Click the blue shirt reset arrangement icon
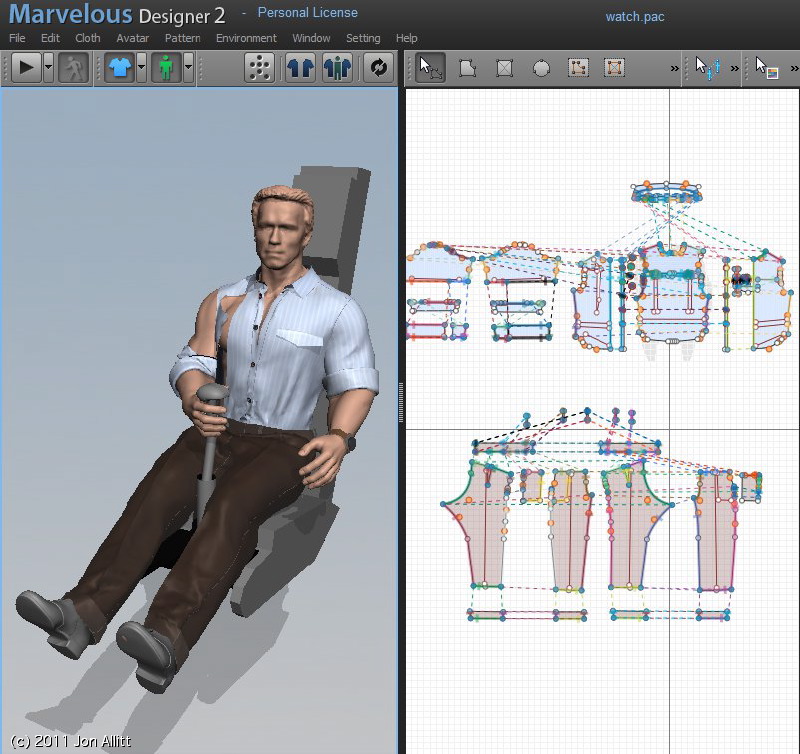The image size is (800, 754). coord(300,67)
